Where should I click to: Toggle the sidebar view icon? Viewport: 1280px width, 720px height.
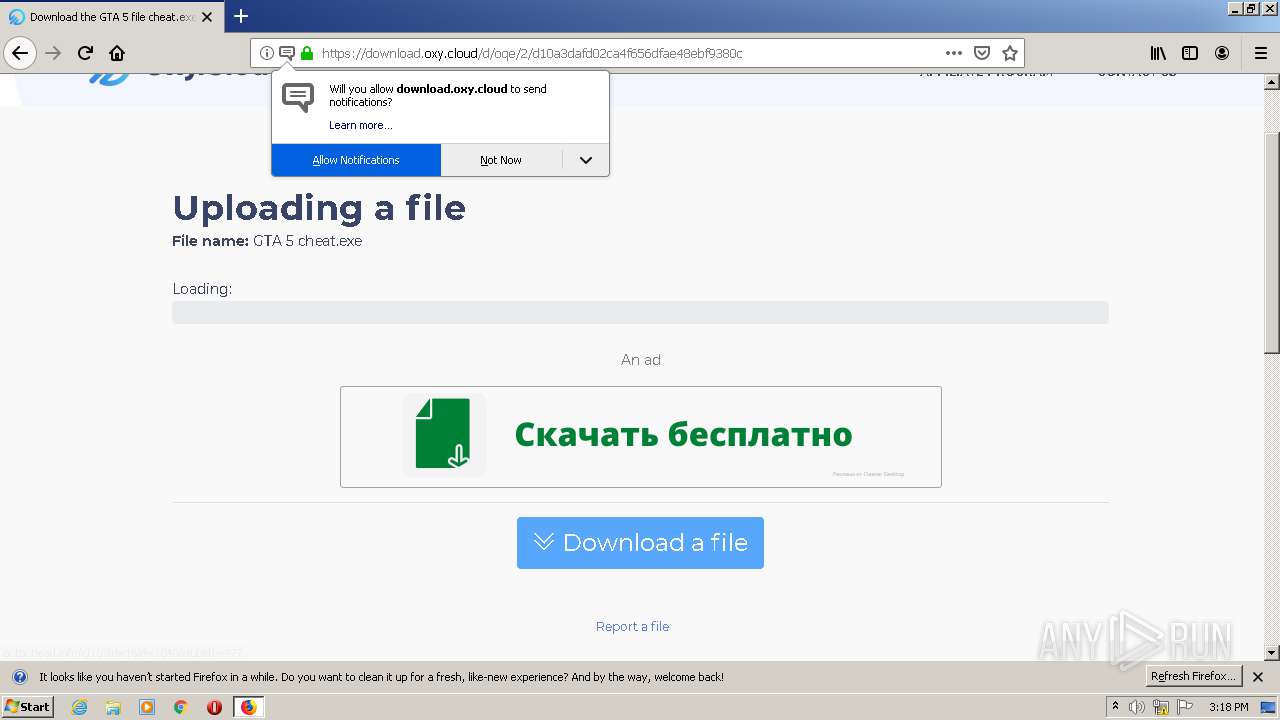pos(1190,53)
